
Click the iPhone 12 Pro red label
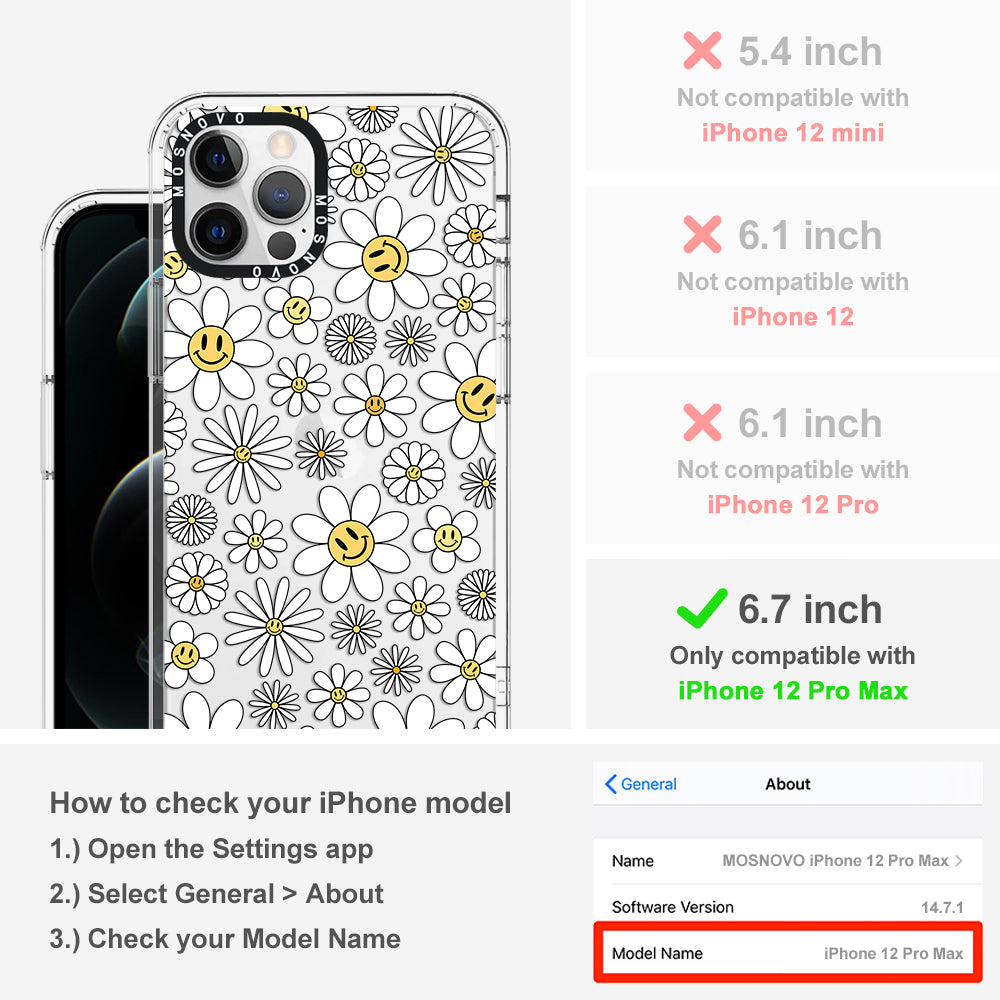pos(793,504)
